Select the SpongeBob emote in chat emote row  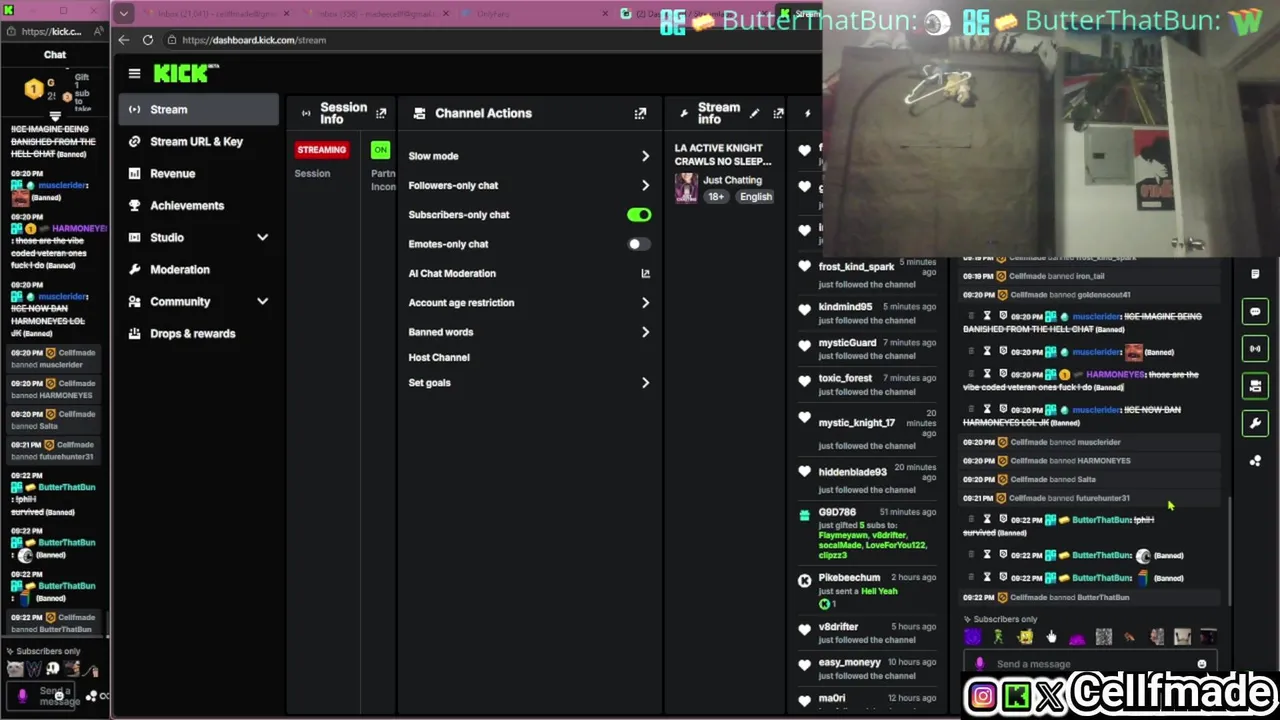coord(1025,637)
